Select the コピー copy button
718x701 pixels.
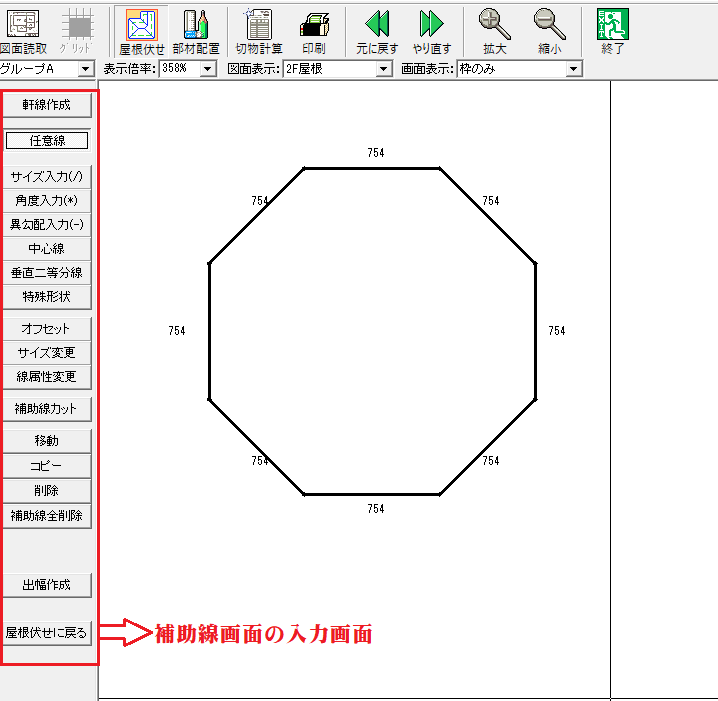click(x=47, y=466)
